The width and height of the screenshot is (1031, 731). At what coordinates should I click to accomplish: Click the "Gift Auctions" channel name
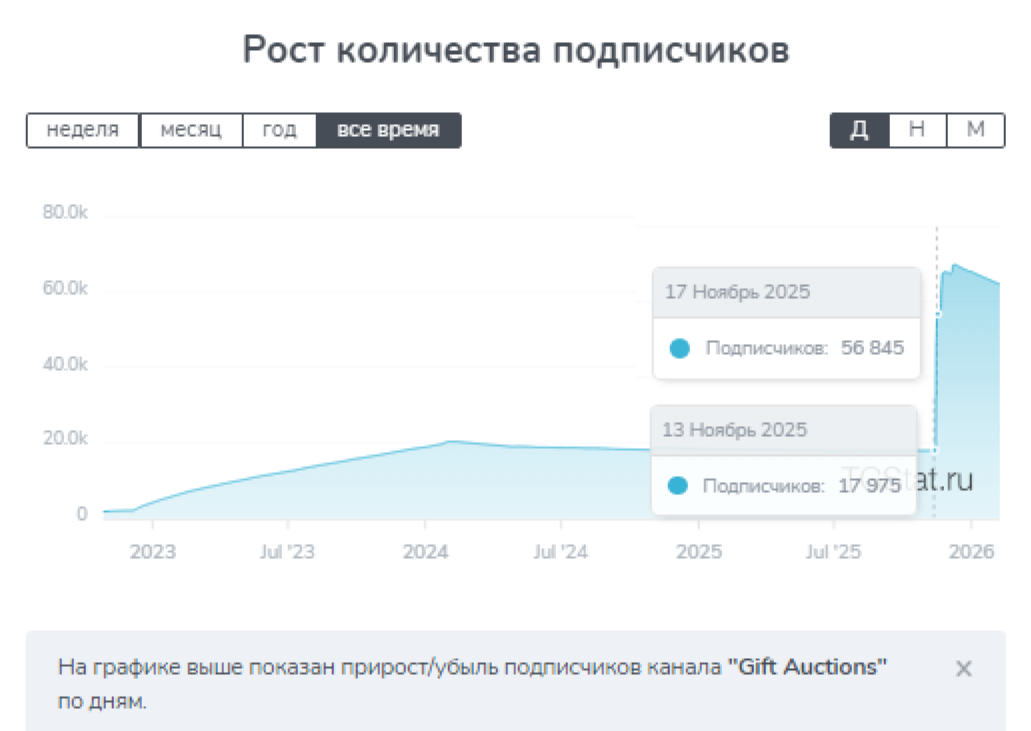tap(807, 667)
